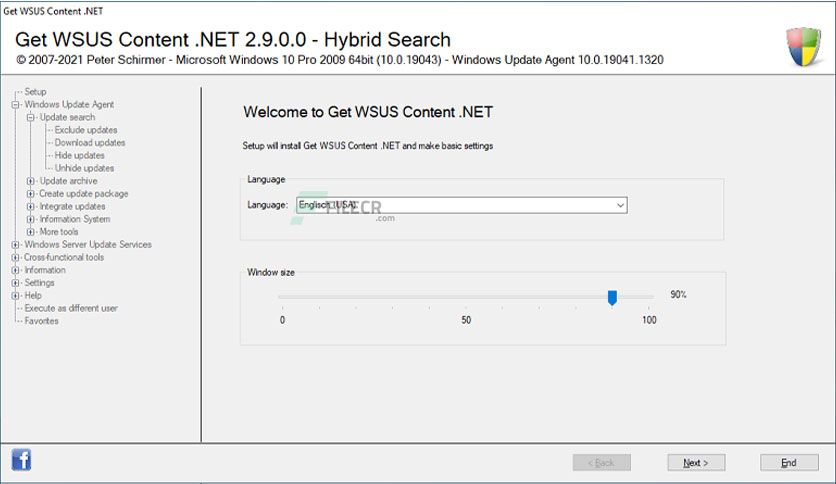The width and height of the screenshot is (836, 484).
Task: Open Exclude updates in the tree
Action: (86, 130)
